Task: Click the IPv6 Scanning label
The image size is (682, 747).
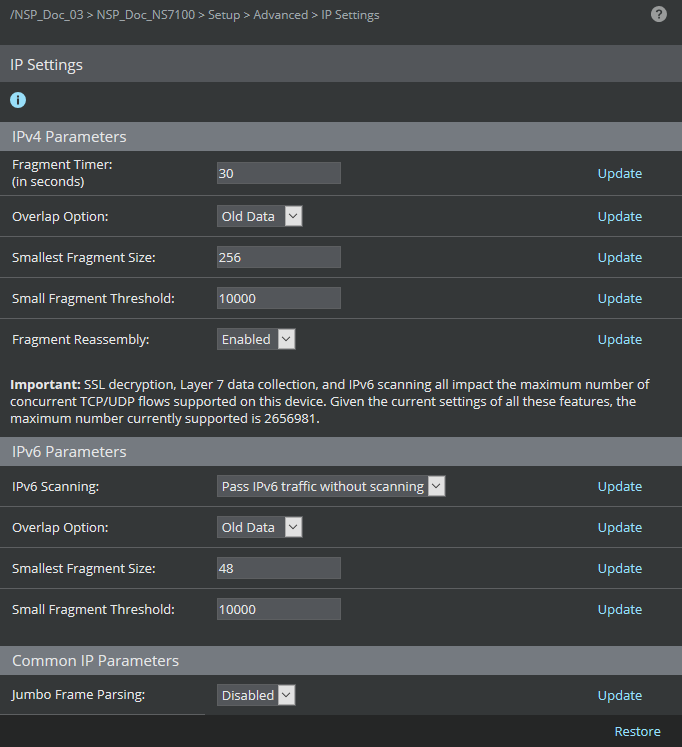Action: 55,486
